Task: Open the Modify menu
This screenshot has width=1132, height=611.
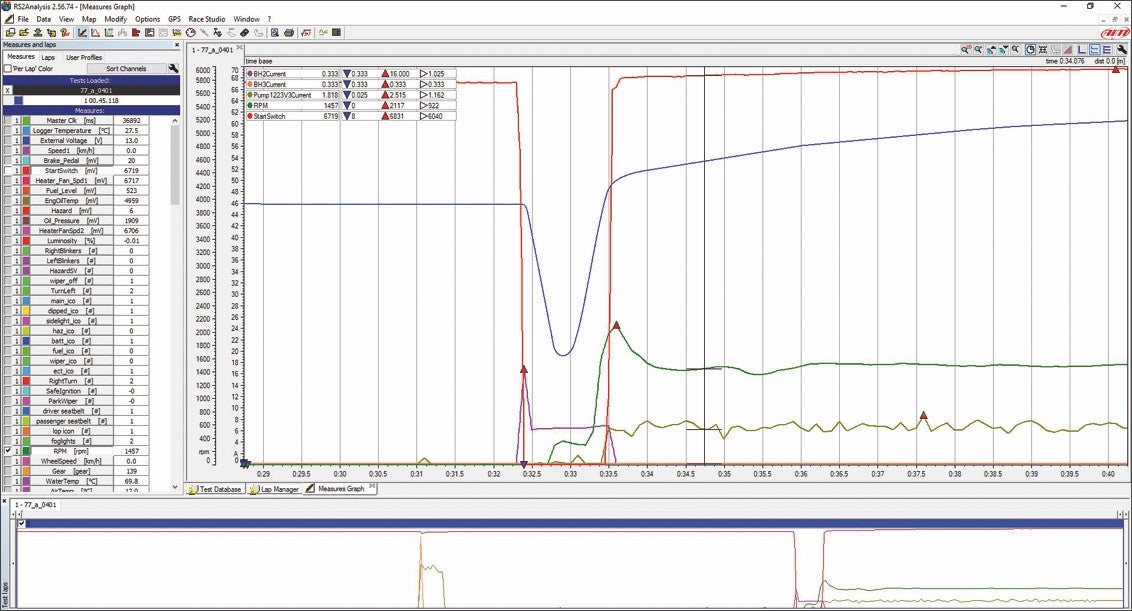Action: click(x=115, y=19)
